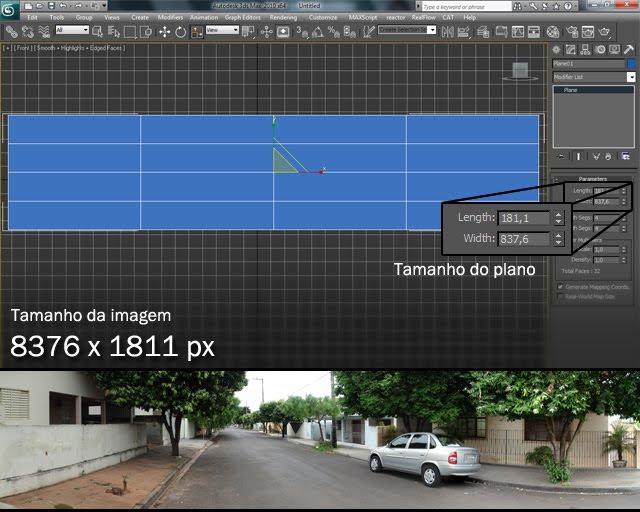Open the Manage Layers icon

483,31
